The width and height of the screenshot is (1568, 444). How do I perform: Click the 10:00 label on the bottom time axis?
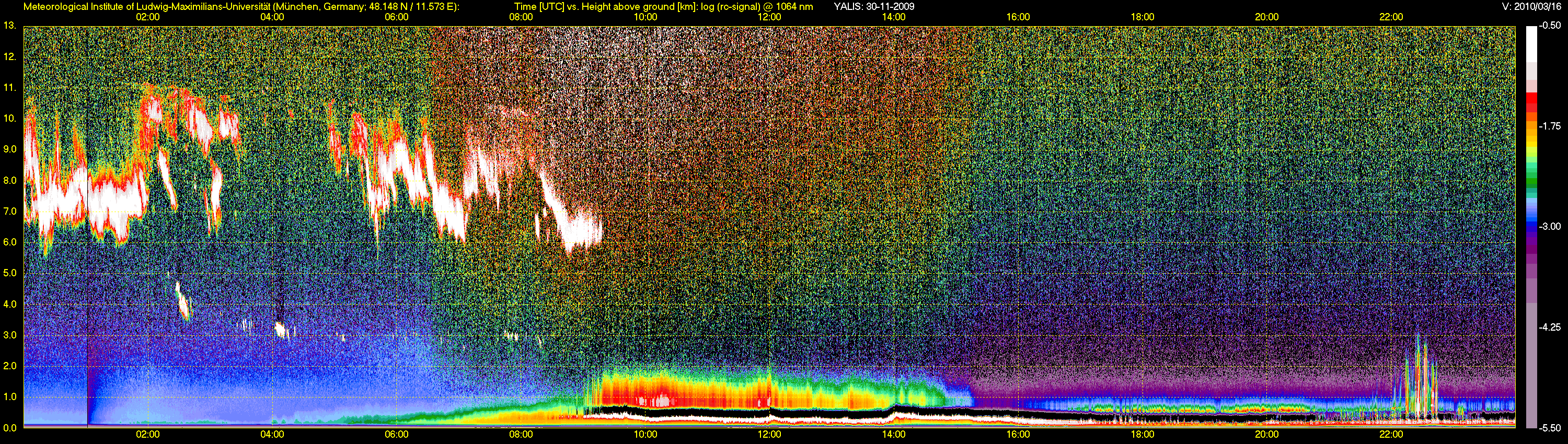(645, 434)
